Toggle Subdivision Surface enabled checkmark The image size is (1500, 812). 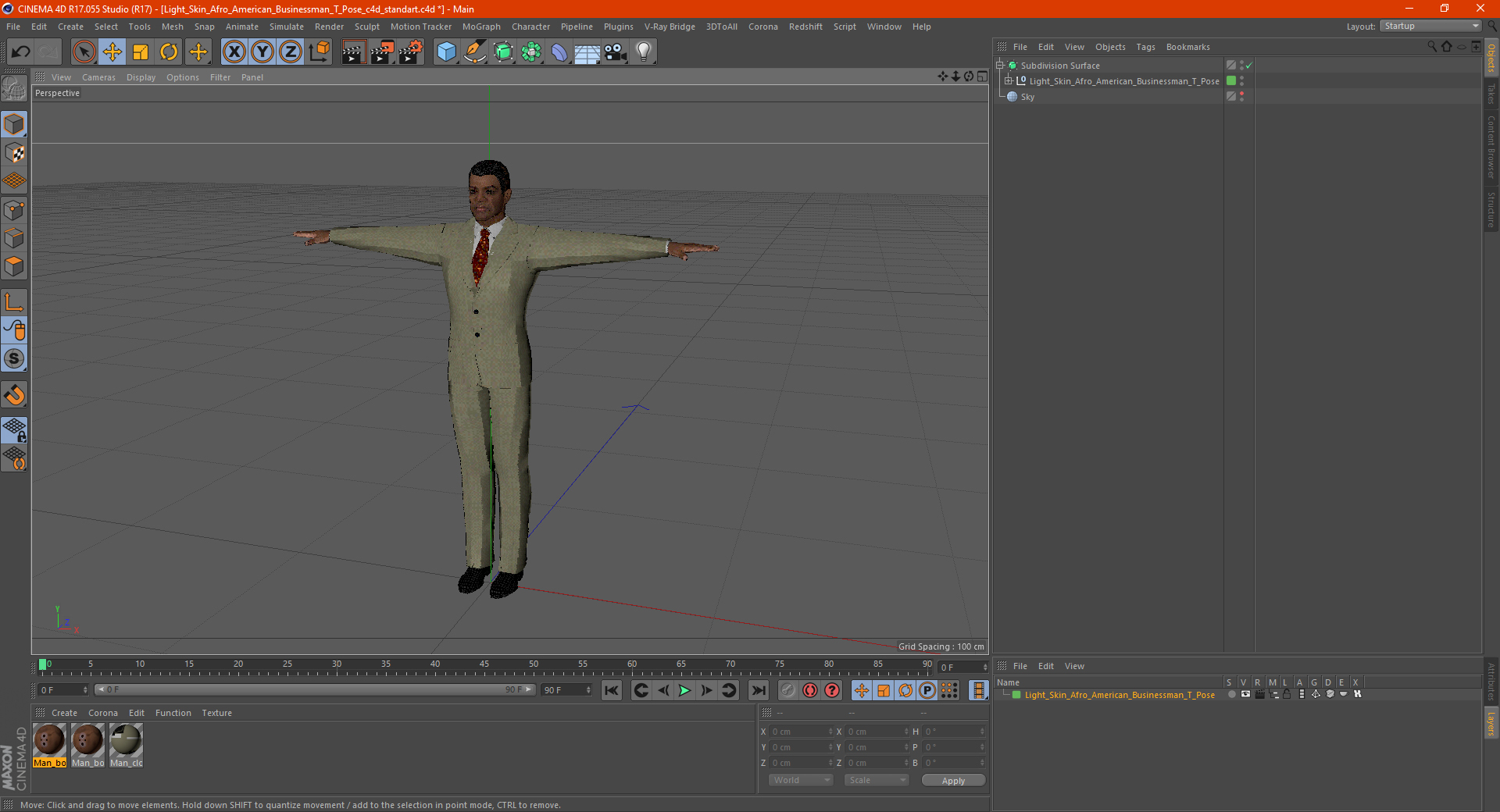pyautogui.click(x=1249, y=66)
